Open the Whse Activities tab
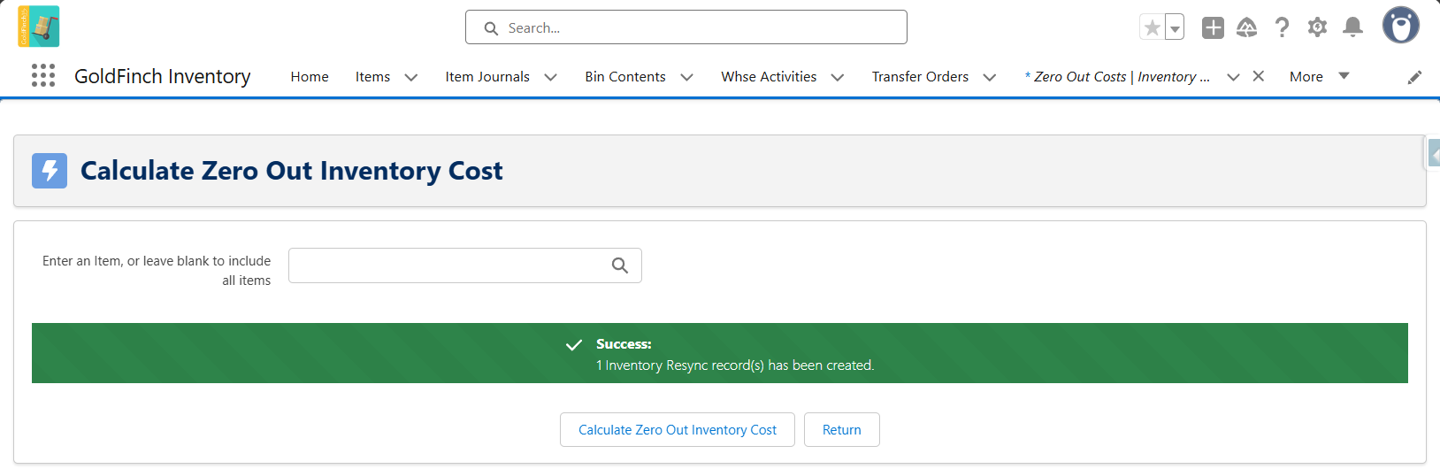This screenshot has width=1440, height=469. point(768,77)
